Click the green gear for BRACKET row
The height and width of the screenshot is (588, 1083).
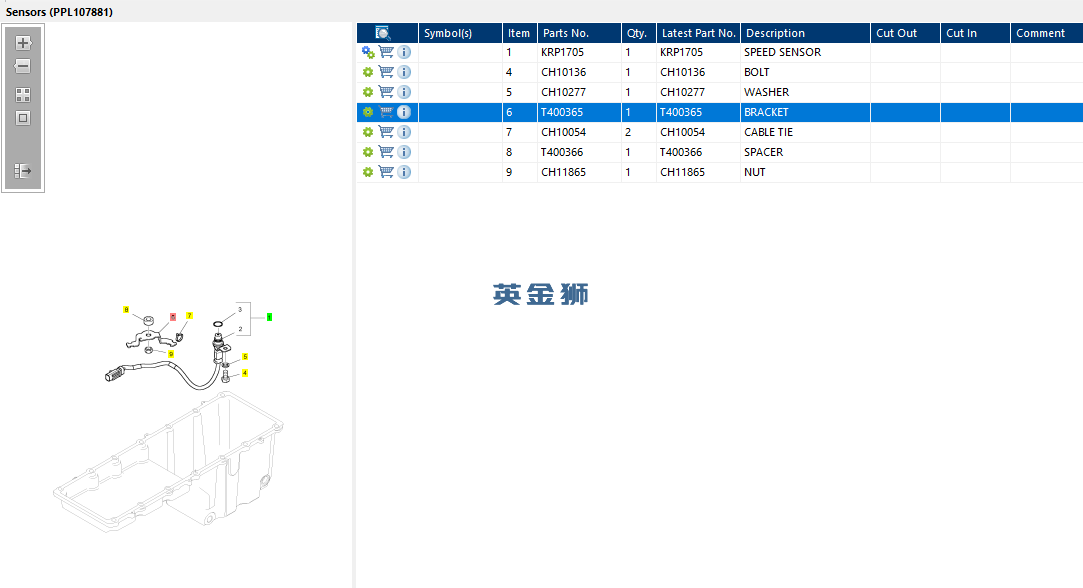pyautogui.click(x=368, y=112)
